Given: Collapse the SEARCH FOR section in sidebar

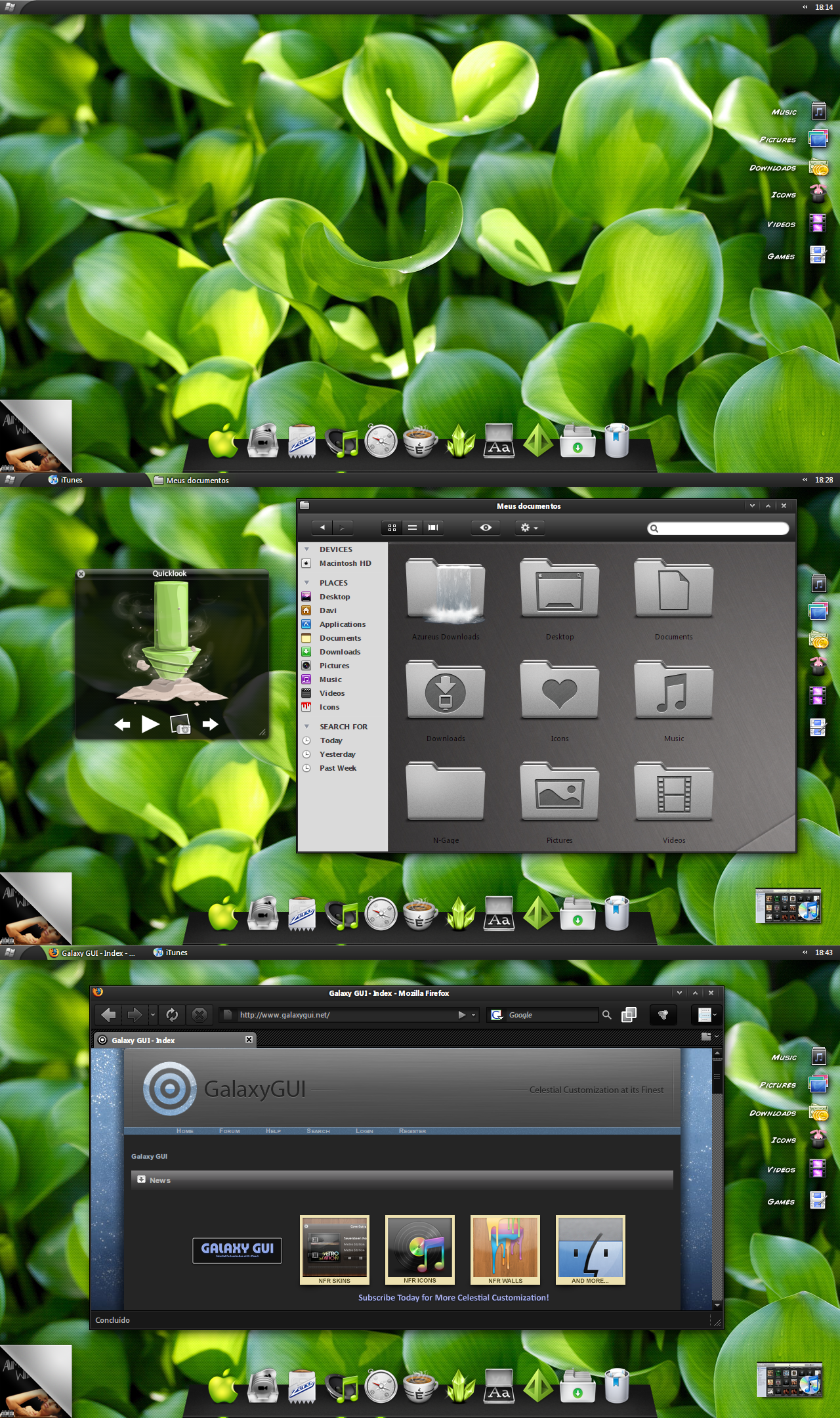Looking at the screenshot, I should pyautogui.click(x=306, y=727).
